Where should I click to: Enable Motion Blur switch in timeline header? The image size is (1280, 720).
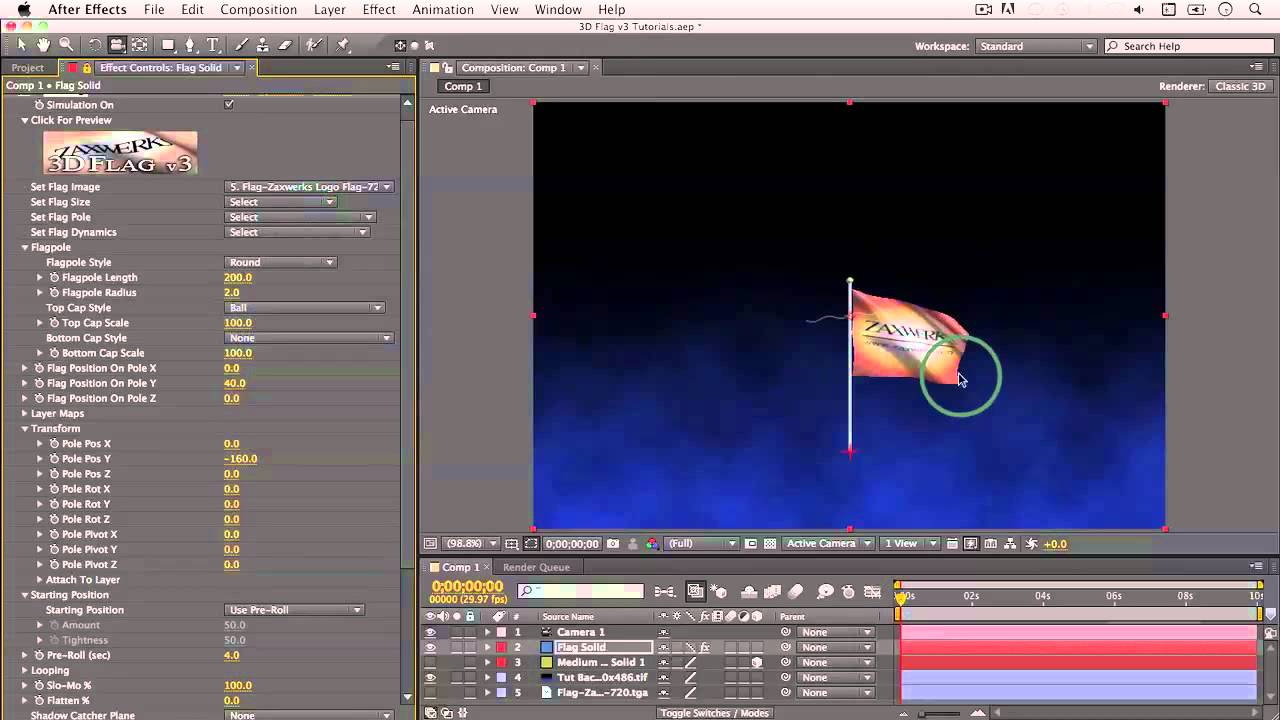point(796,592)
